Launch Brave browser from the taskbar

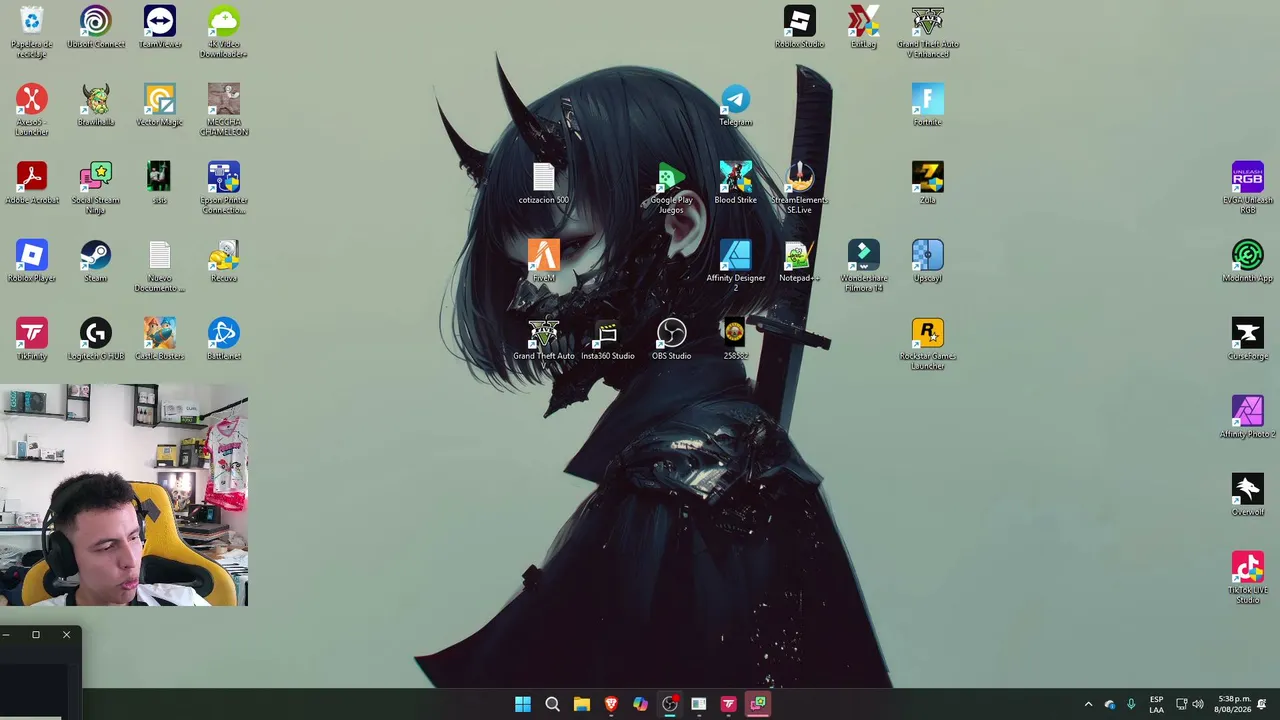pos(611,704)
